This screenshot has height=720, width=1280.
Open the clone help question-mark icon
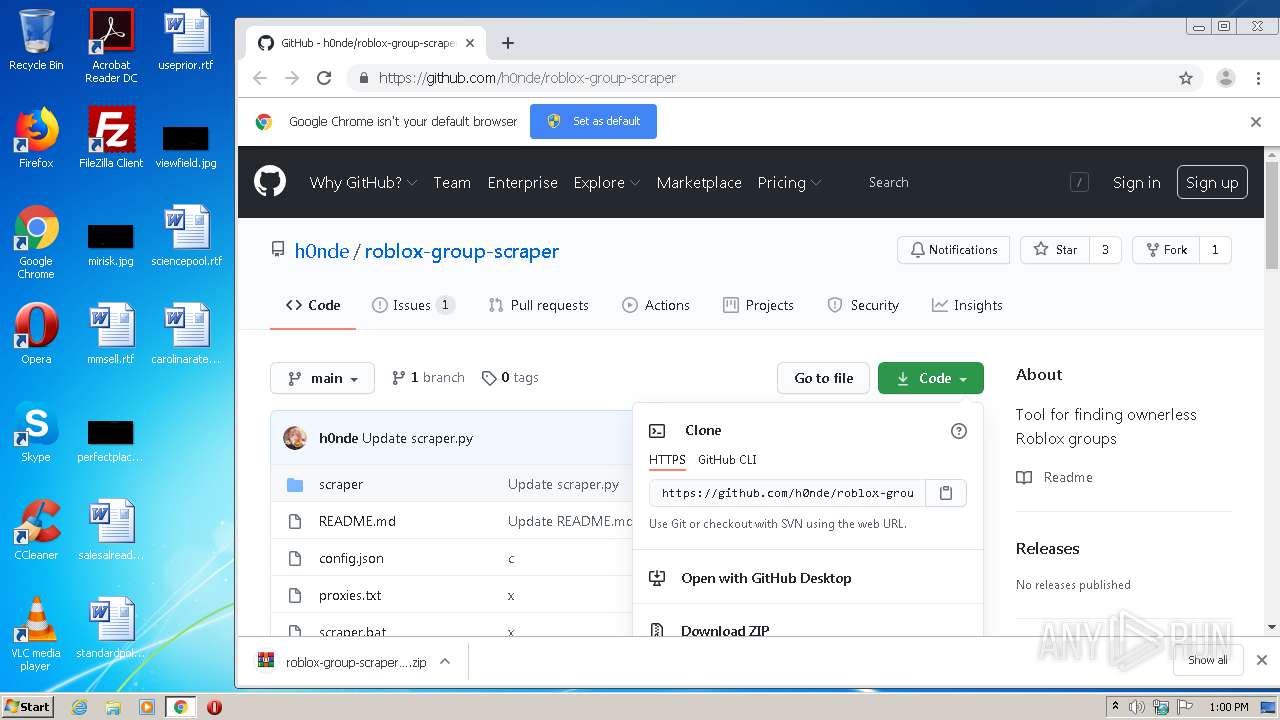[x=958, y=431]
